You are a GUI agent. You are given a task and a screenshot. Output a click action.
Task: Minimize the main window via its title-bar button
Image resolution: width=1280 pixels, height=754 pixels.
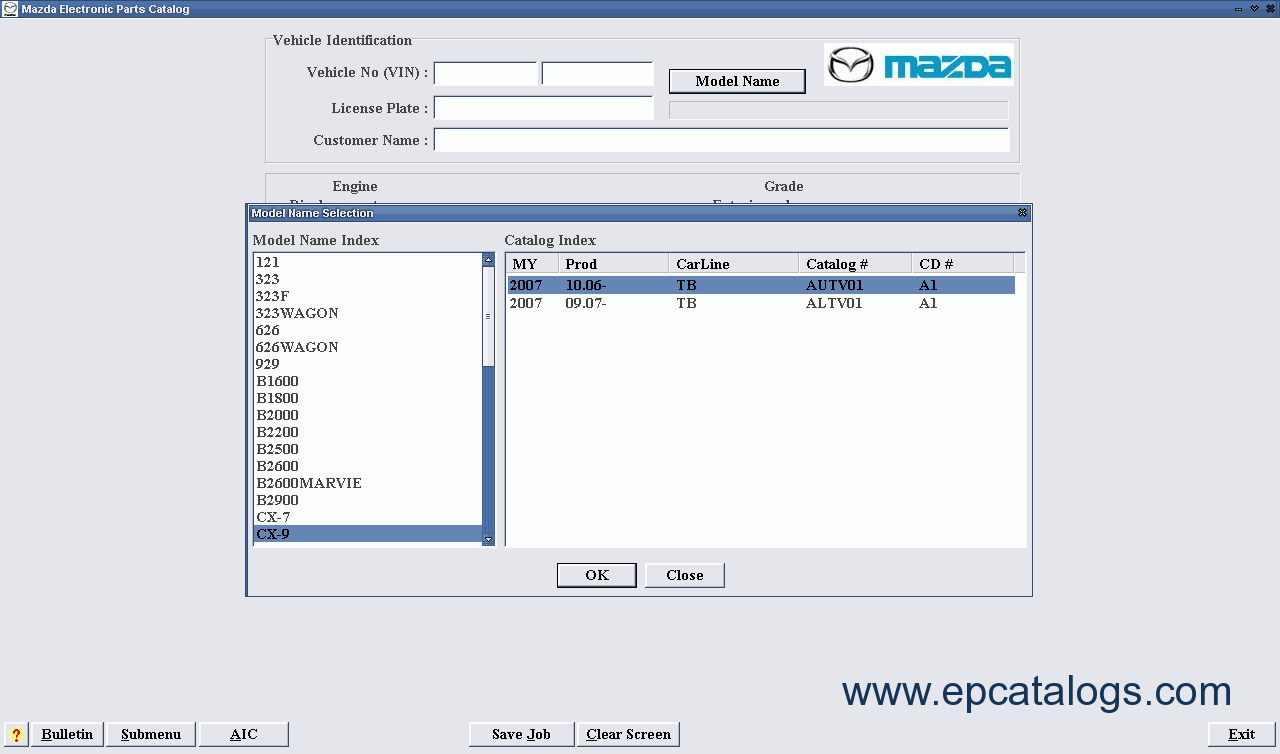point(1239,9)
